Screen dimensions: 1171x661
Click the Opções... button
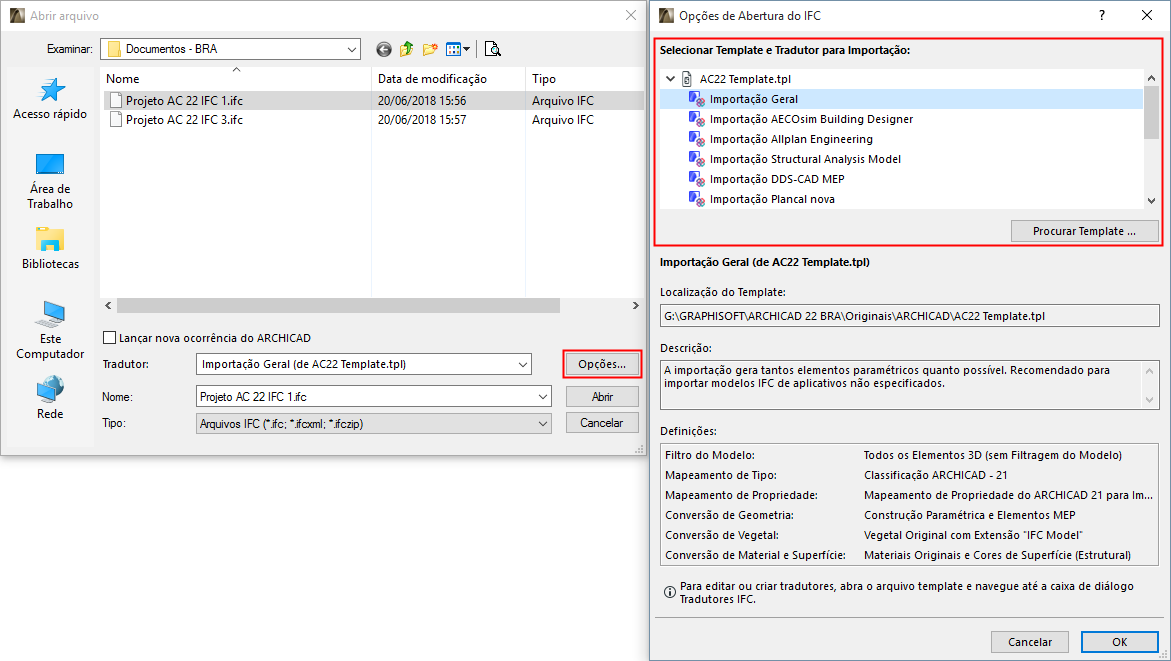tap(602, 364)
